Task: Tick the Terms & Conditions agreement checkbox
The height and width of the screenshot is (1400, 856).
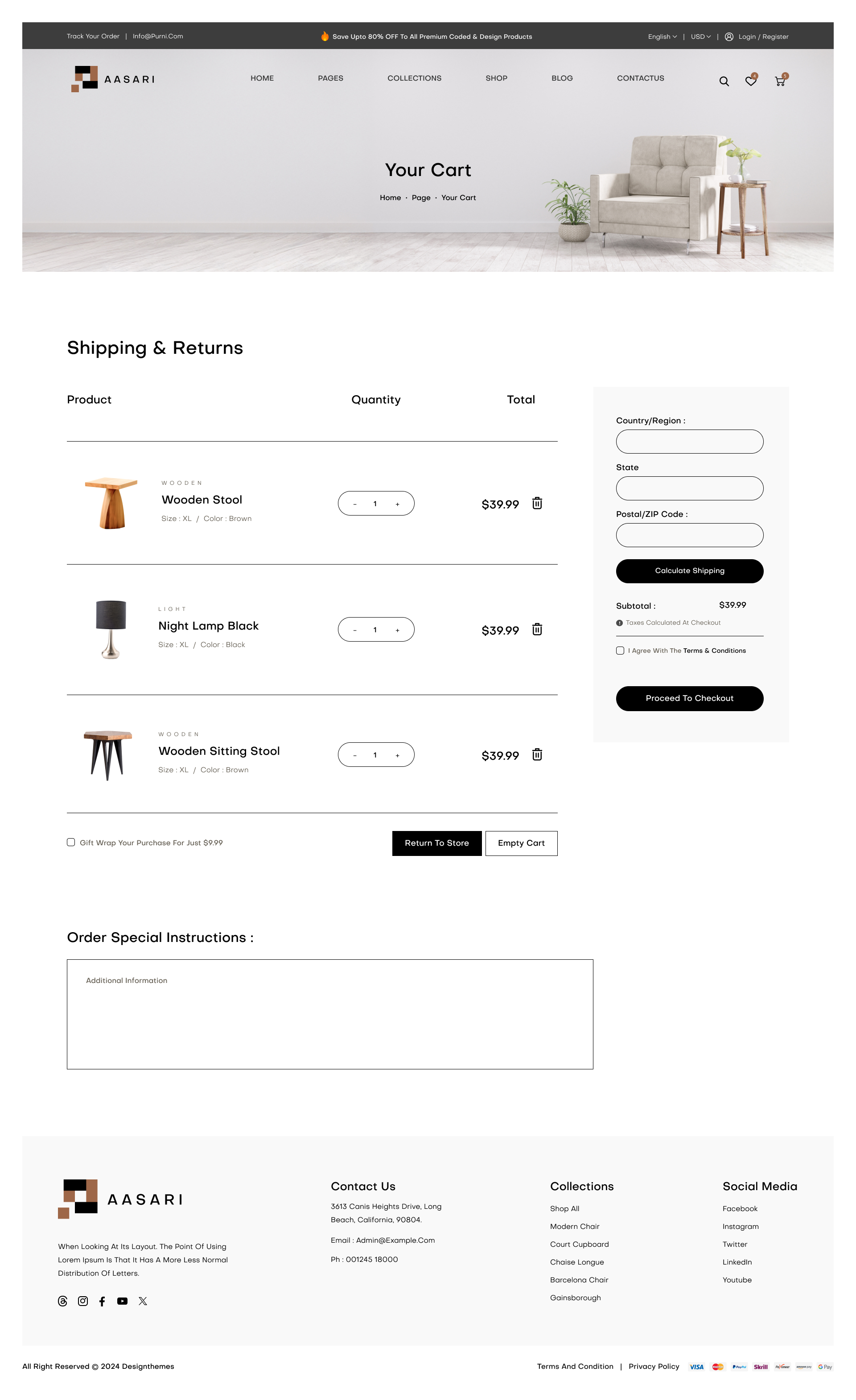Action: 620,651
